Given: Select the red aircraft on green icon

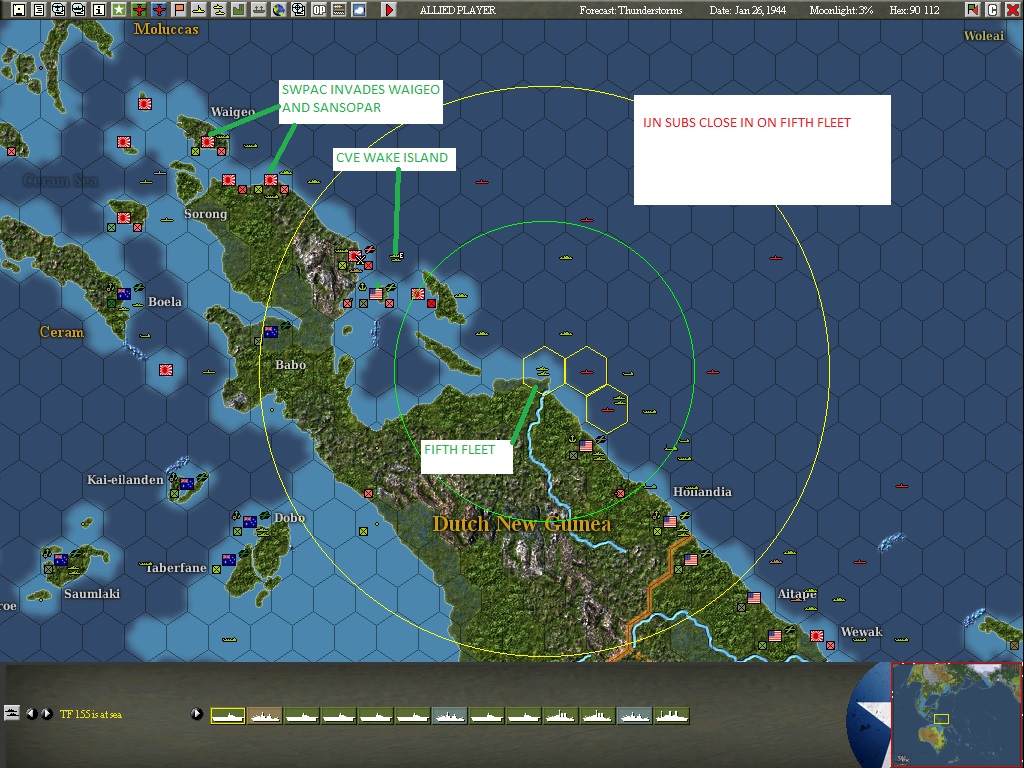Looking at the screenshot, I should tap(139, 10).
